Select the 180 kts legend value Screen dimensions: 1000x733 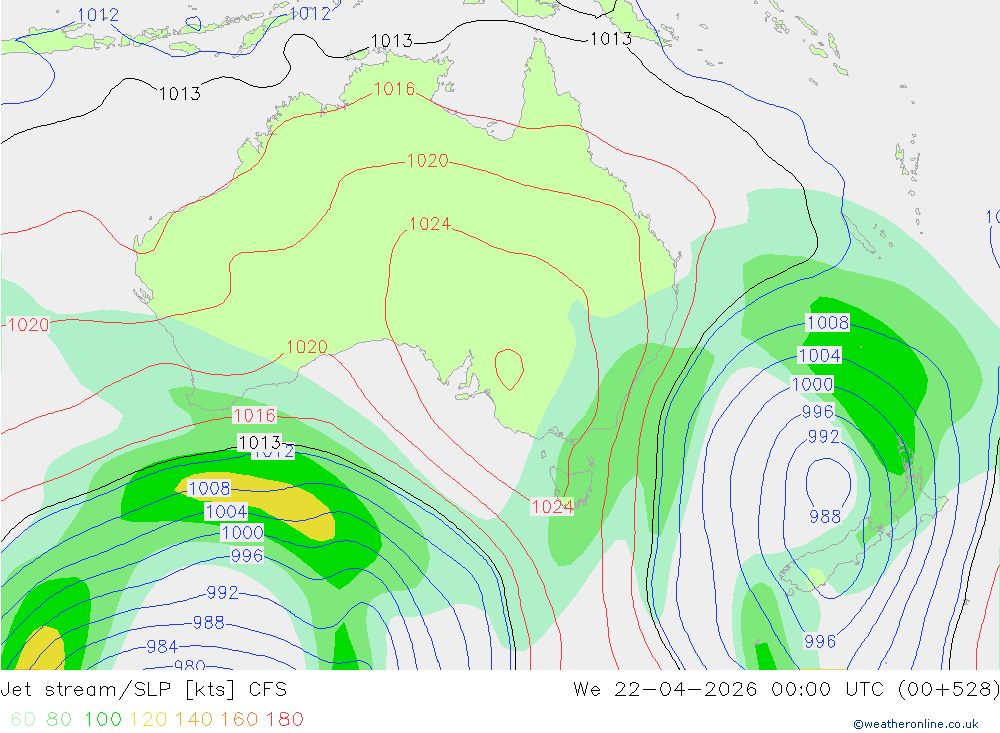[x=284, y=719]
